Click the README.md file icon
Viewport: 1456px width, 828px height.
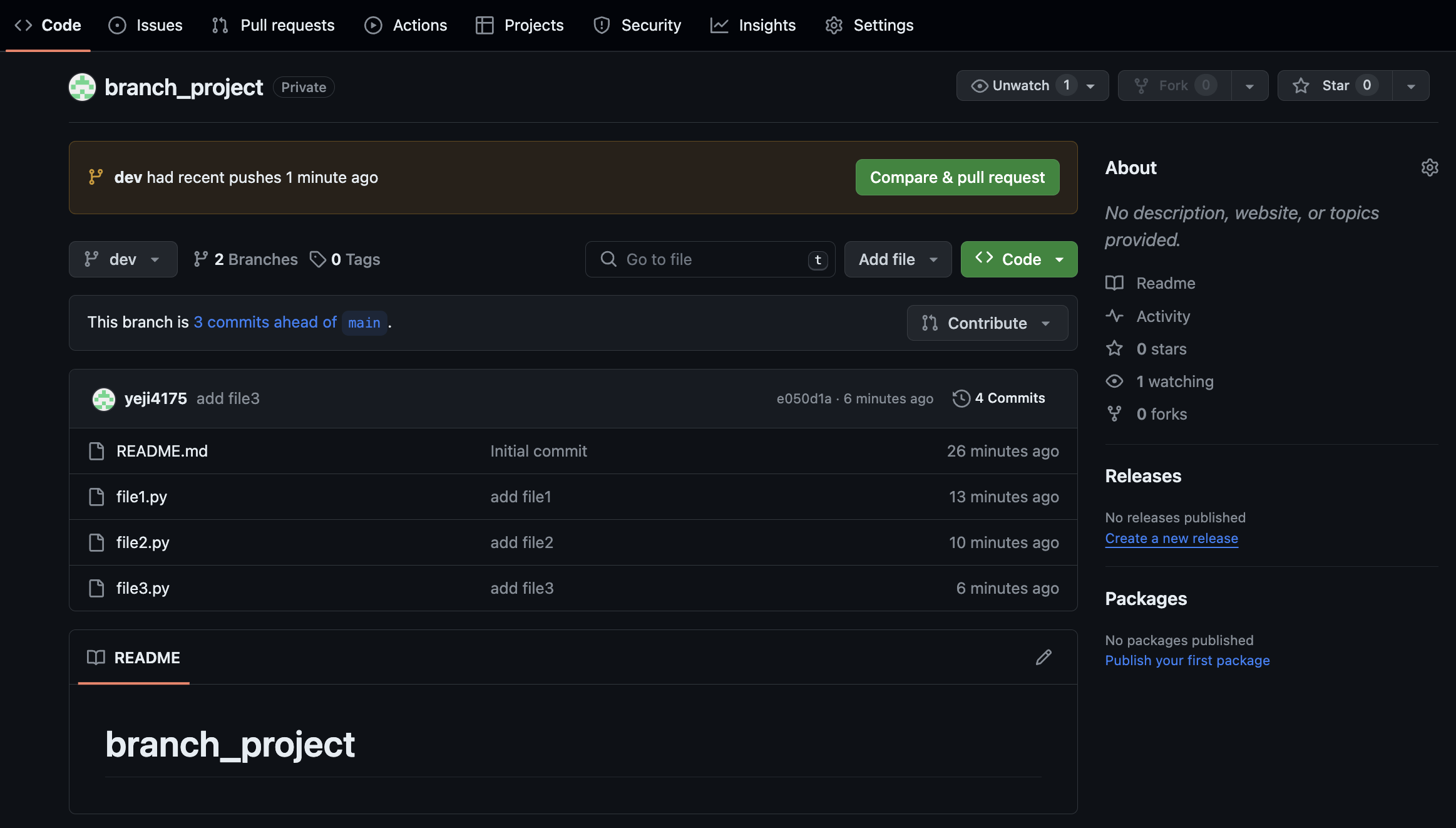coord(96,451)
